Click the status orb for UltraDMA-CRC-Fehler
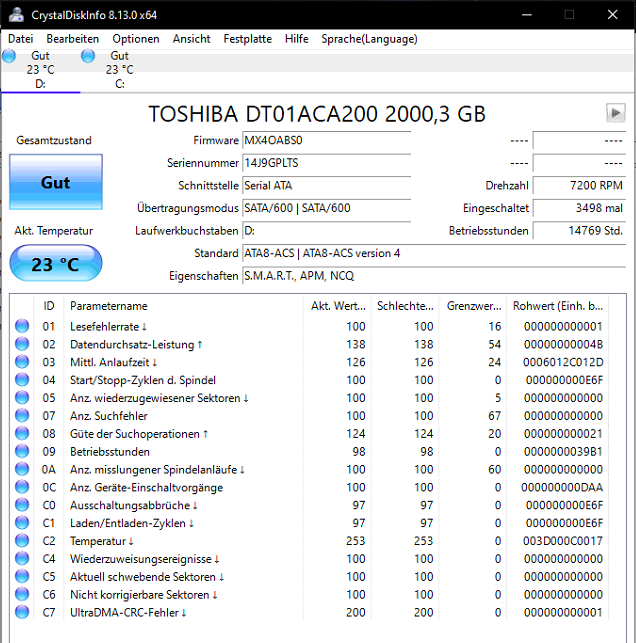 (x=22, y=612)
